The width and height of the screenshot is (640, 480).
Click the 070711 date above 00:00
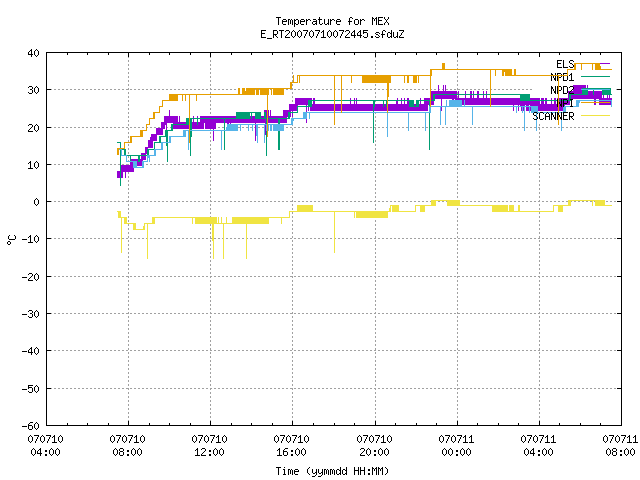click(456, 439)
